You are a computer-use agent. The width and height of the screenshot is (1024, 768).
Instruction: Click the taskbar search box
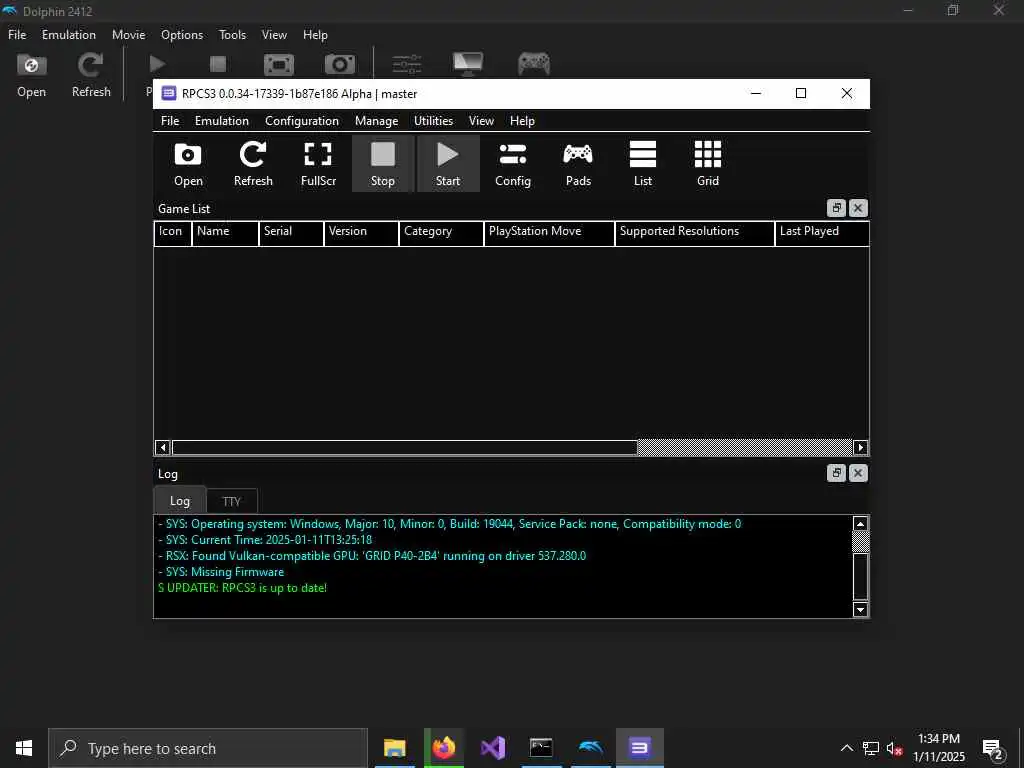(x=208, y=748)
